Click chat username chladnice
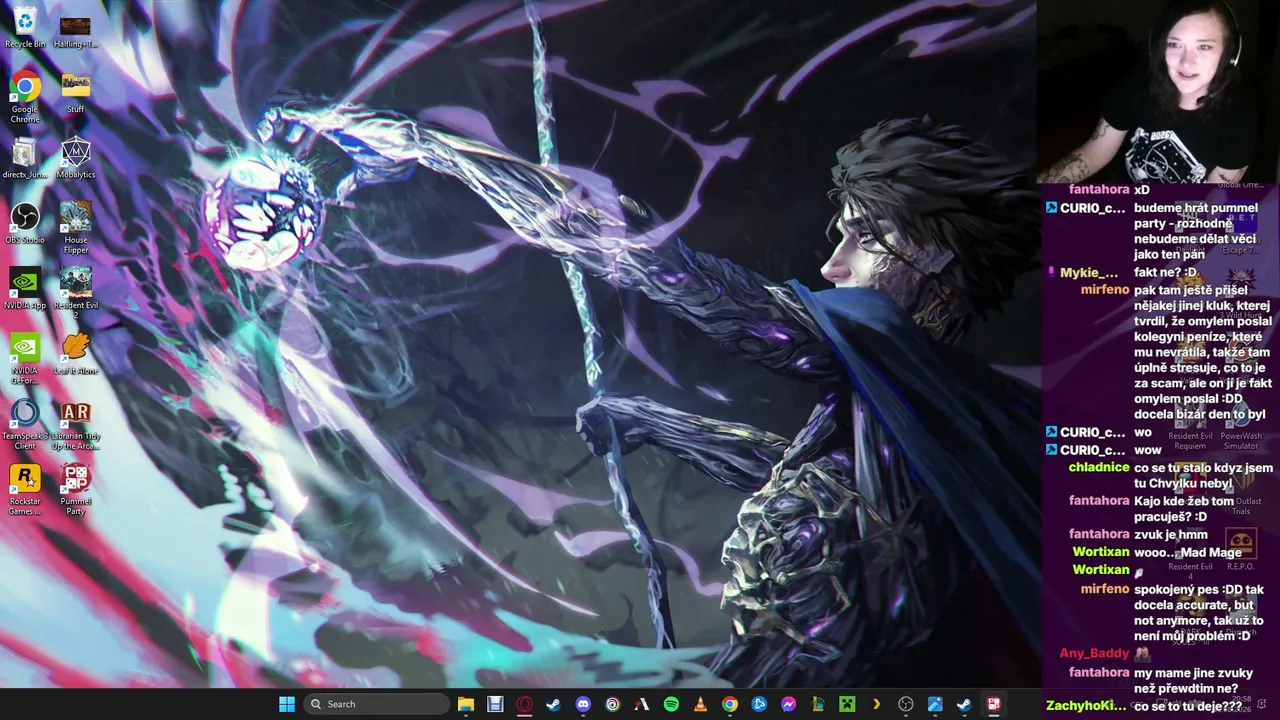This screenshot has width=1280, height=720. point(1099,467)
